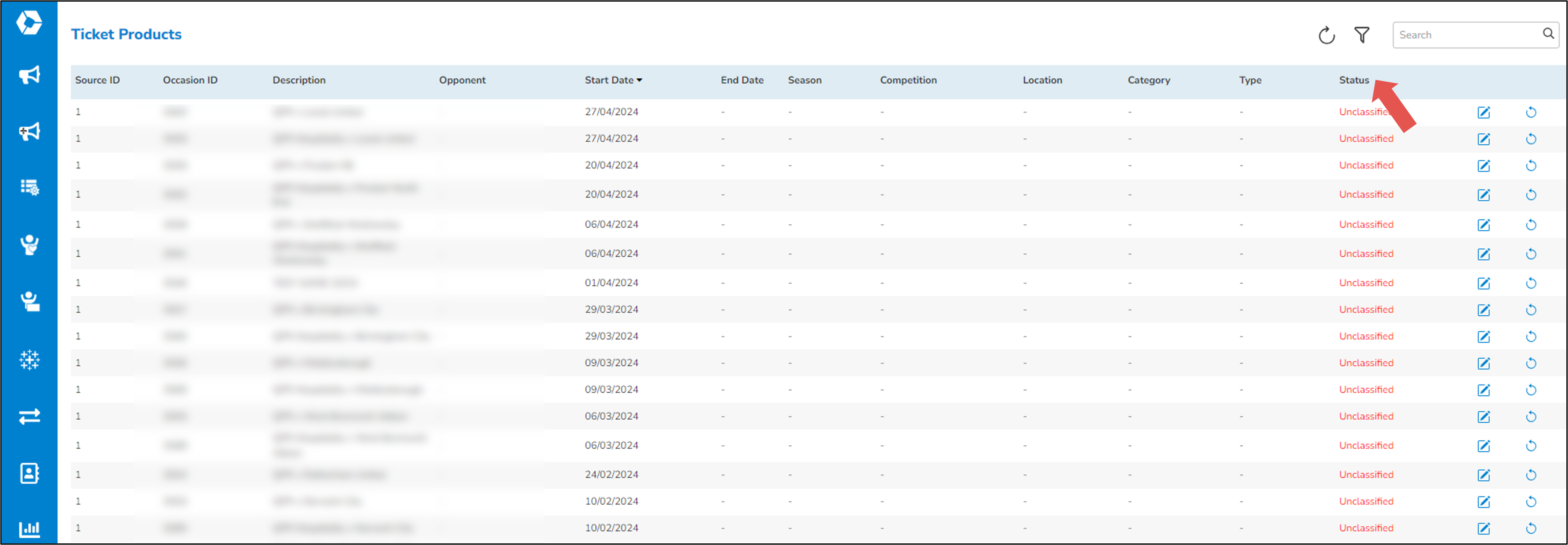
Task: Click the app logo in the sidebar
Action: click(28, 23)
